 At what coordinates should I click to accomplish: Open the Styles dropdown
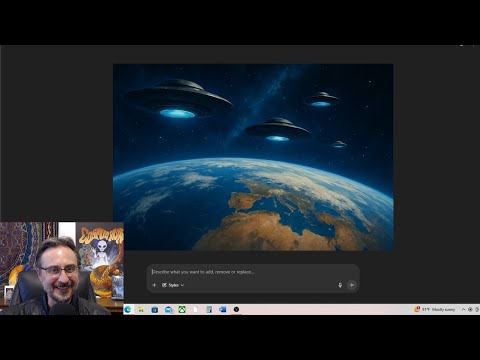(173, 285)
